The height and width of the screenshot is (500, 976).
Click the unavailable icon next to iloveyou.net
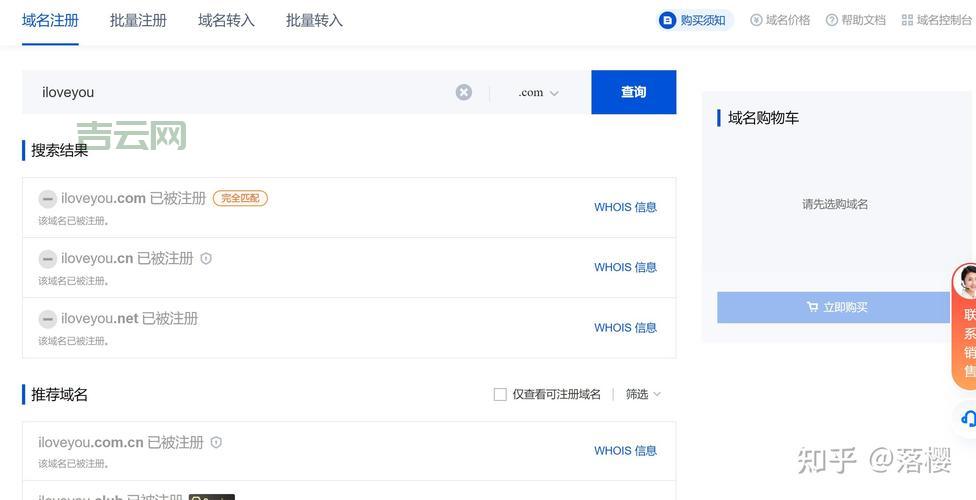click(x=47, y=319)
